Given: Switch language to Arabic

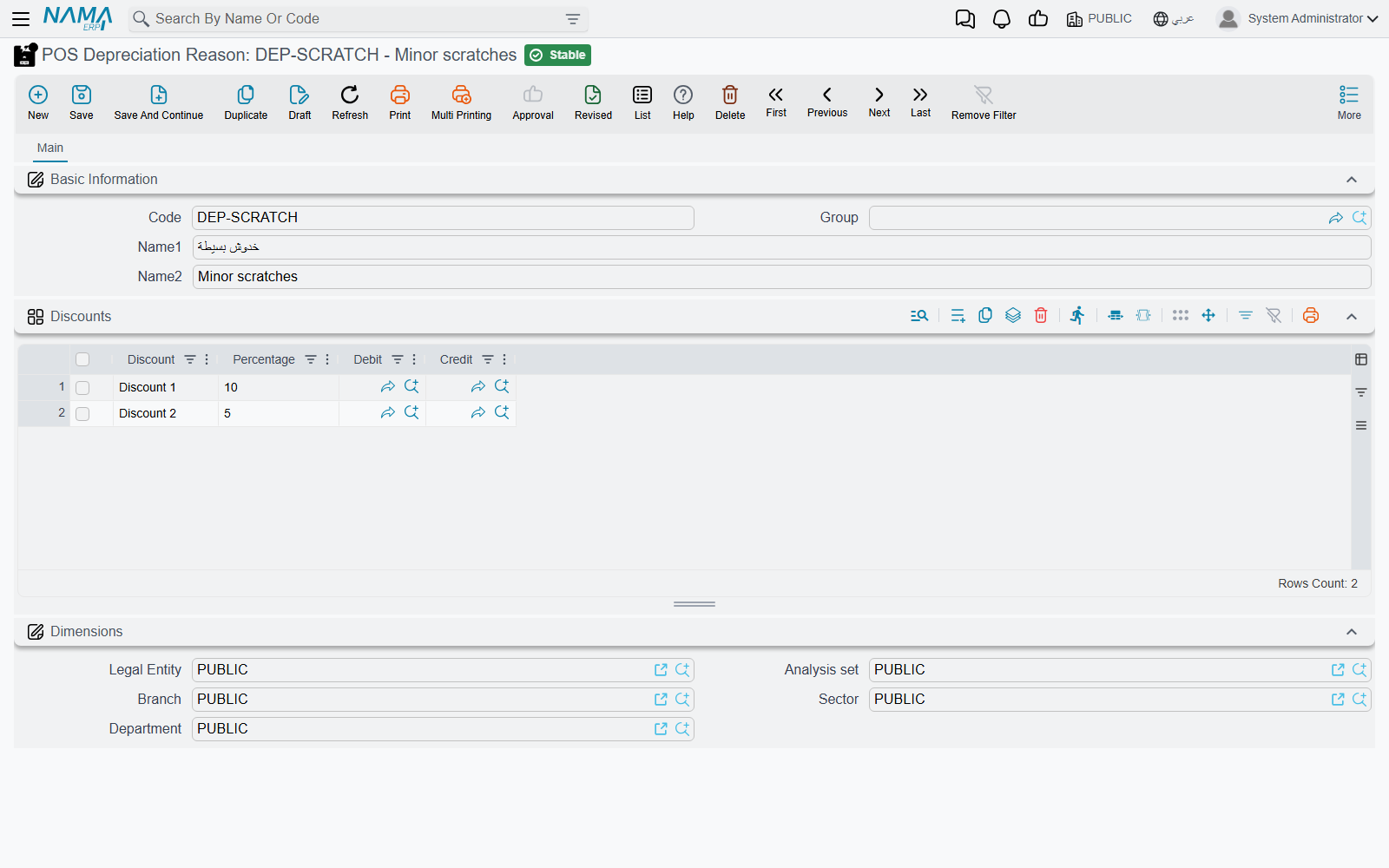Looking at the screenshot, I should pyautogui.click(x=1174, y=19).
